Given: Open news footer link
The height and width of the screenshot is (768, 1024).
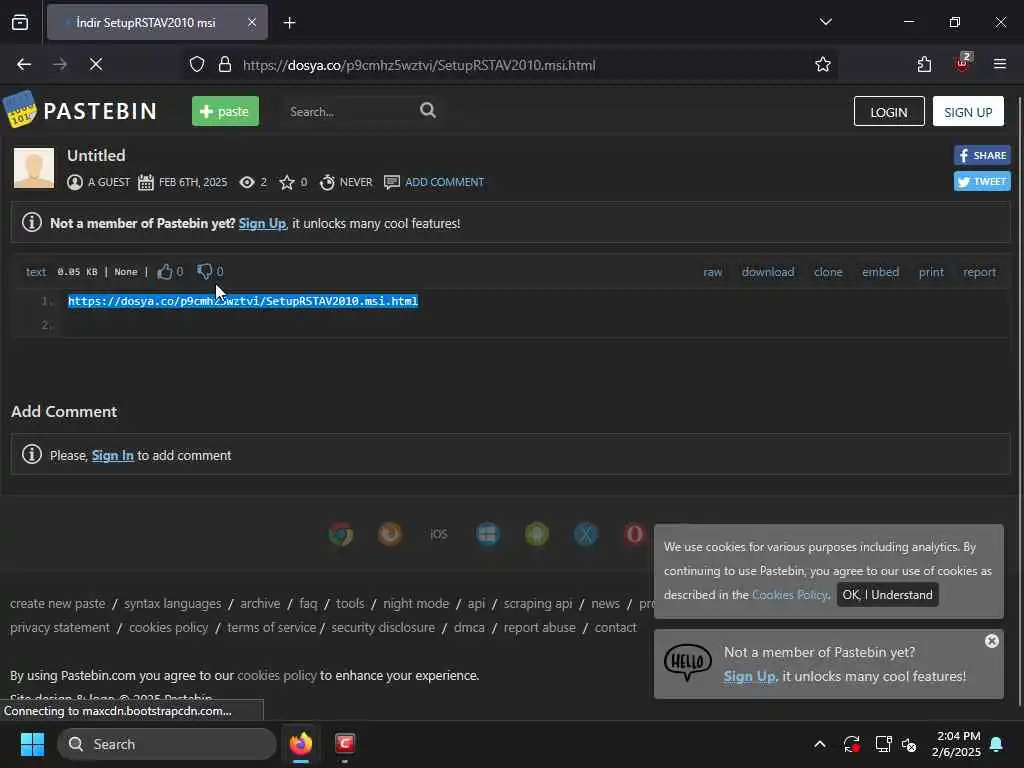Looking at the screenshot, I should (605, 603).
